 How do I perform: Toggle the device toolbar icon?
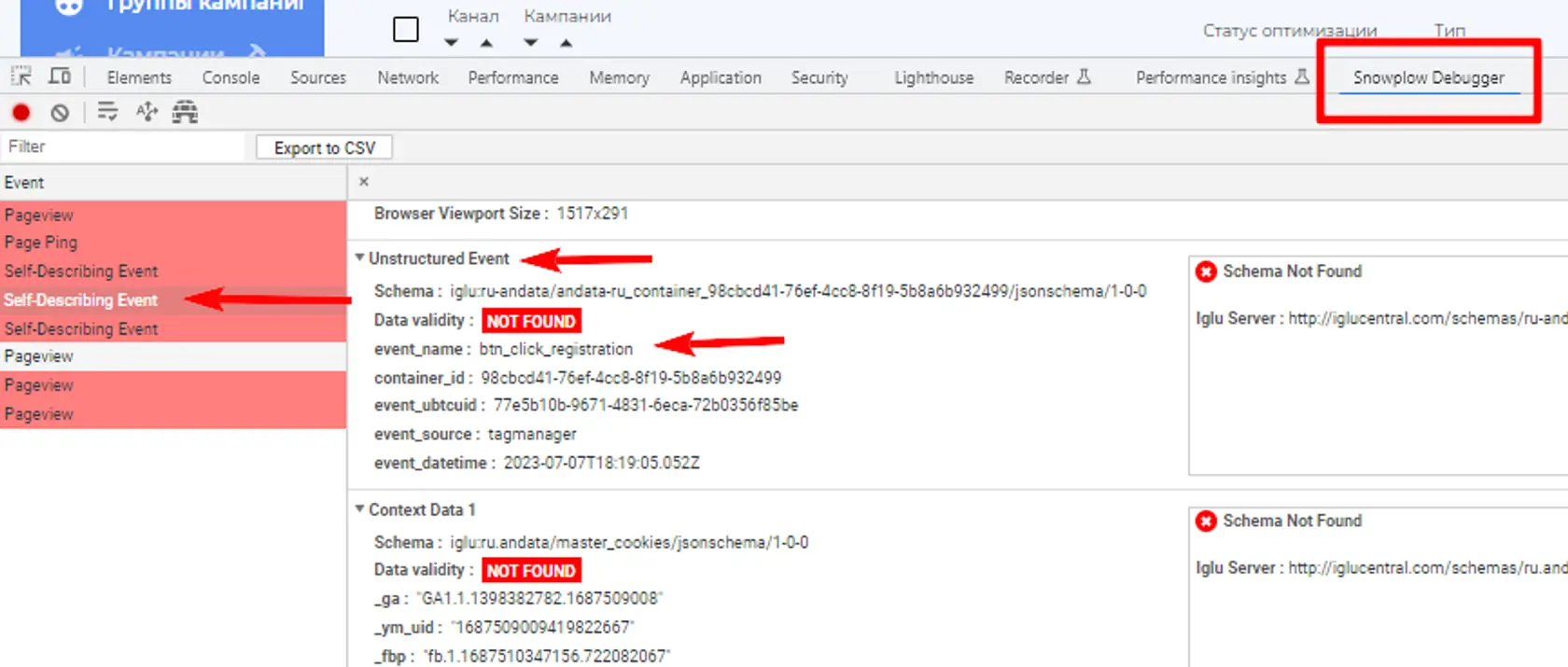[x=60, y=76]
